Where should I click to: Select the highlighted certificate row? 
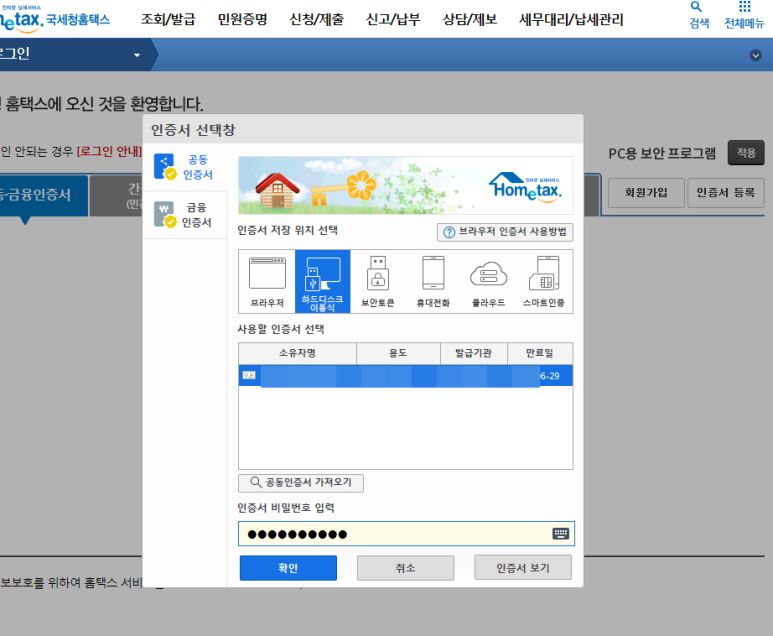(405, 376)
